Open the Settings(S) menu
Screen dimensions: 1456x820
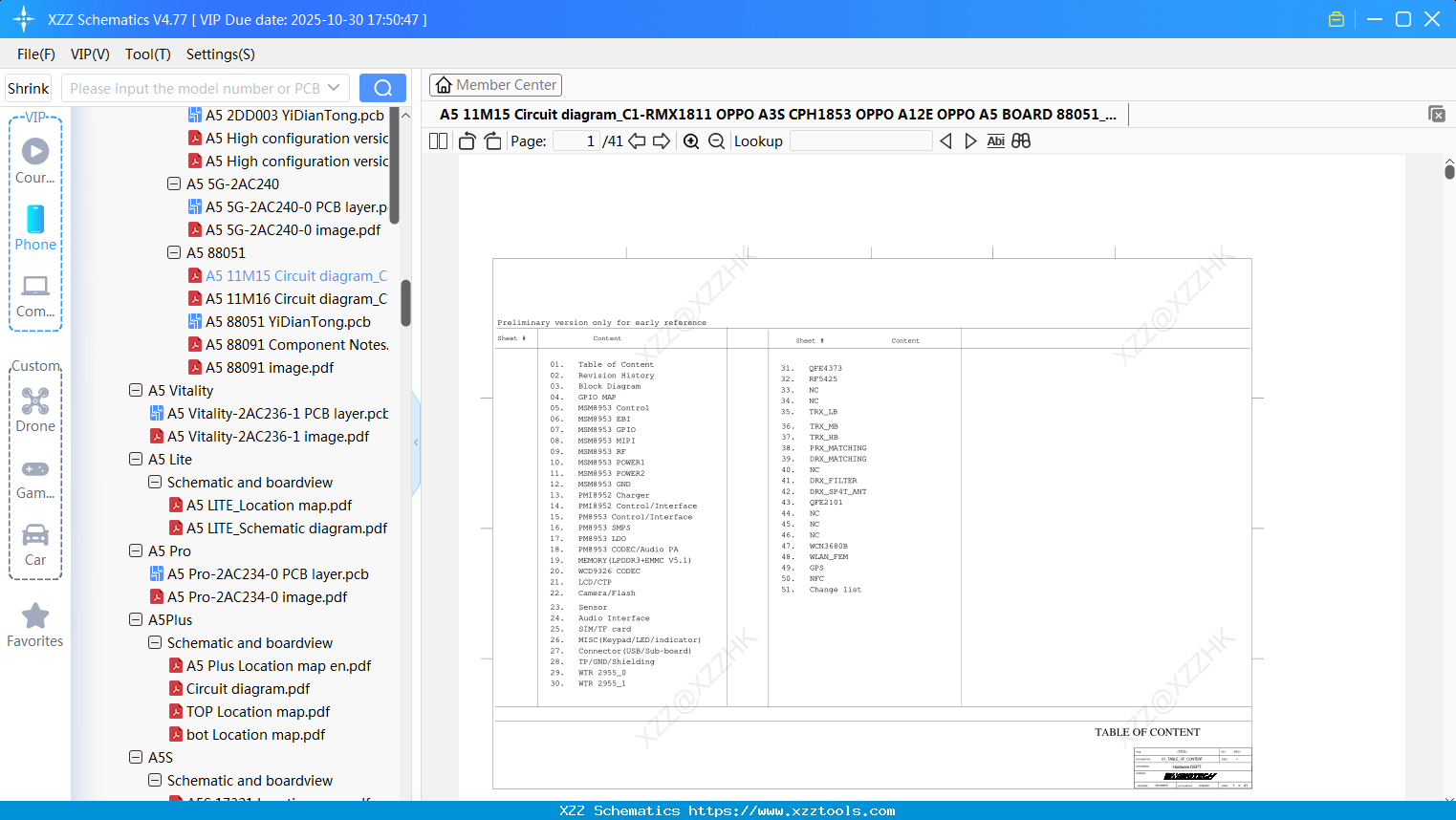coord(221,54)
